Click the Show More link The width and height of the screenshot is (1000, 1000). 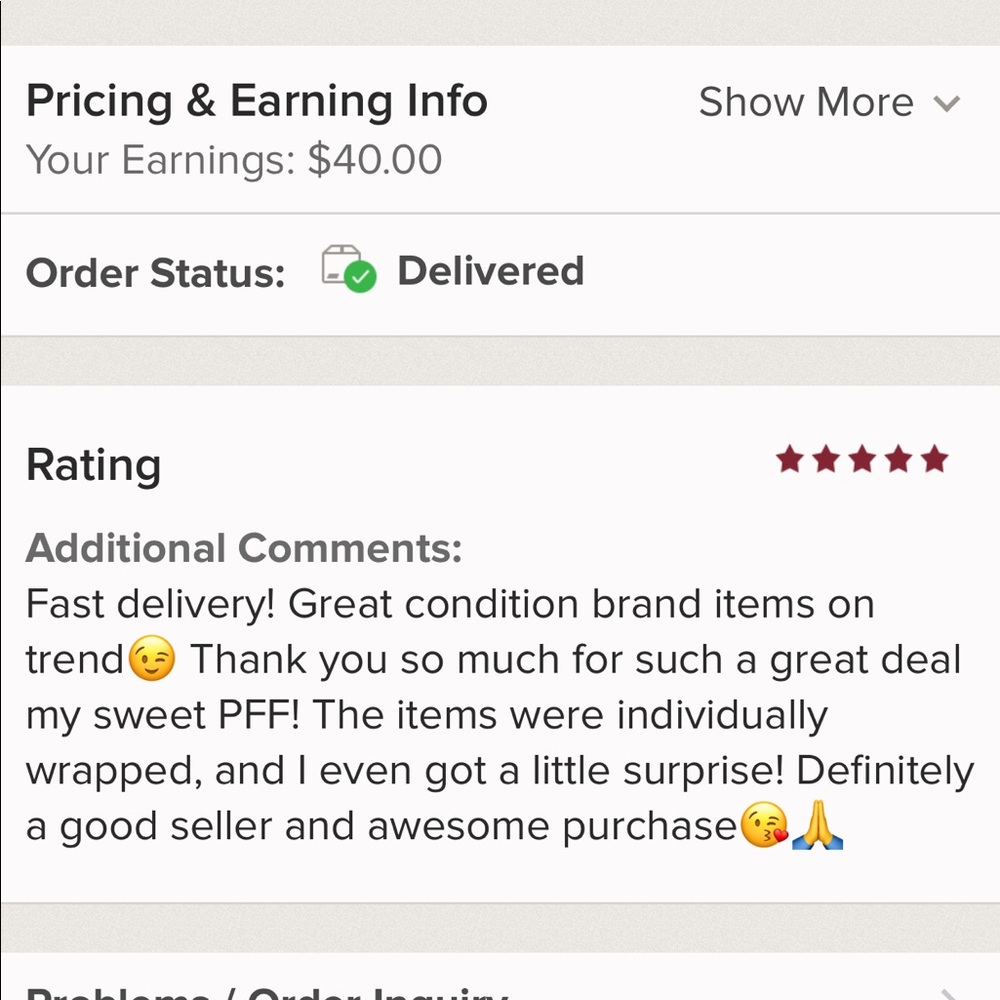tap(807, 101)
